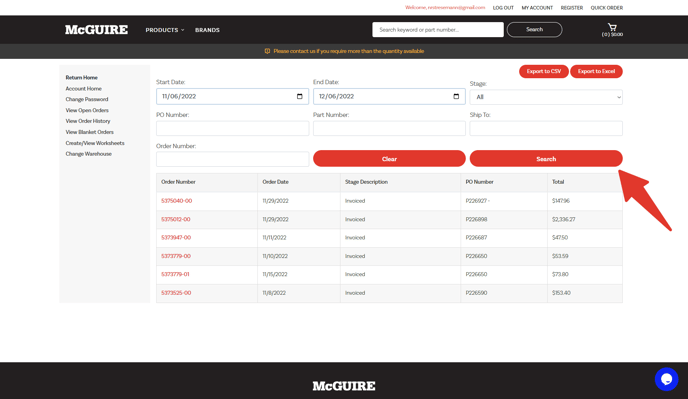Open the Start Date calendar picker icon
The height and width of the screenshot is (399, 688).
300,97
